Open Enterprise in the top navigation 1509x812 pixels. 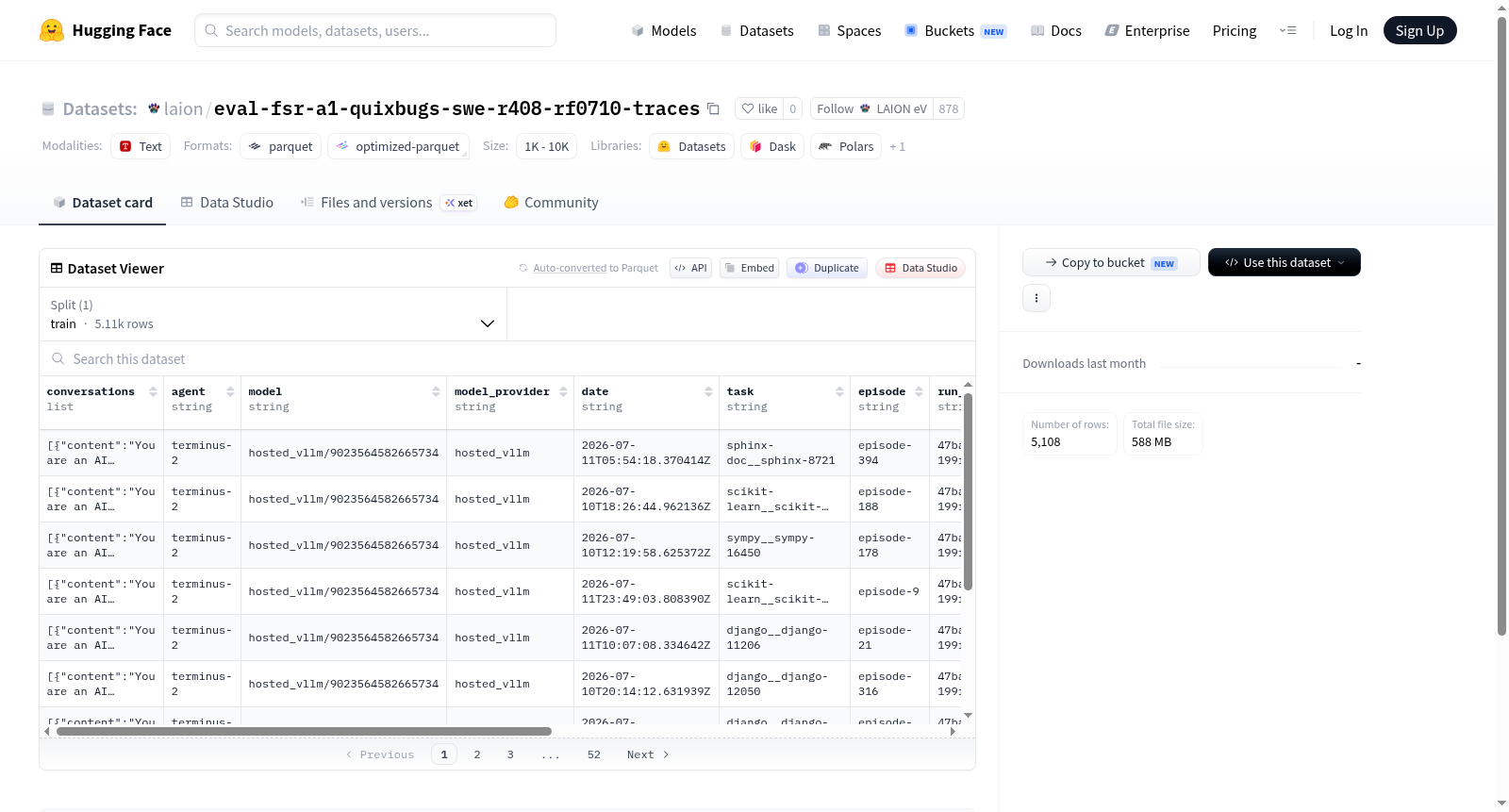pos(1147,31)
